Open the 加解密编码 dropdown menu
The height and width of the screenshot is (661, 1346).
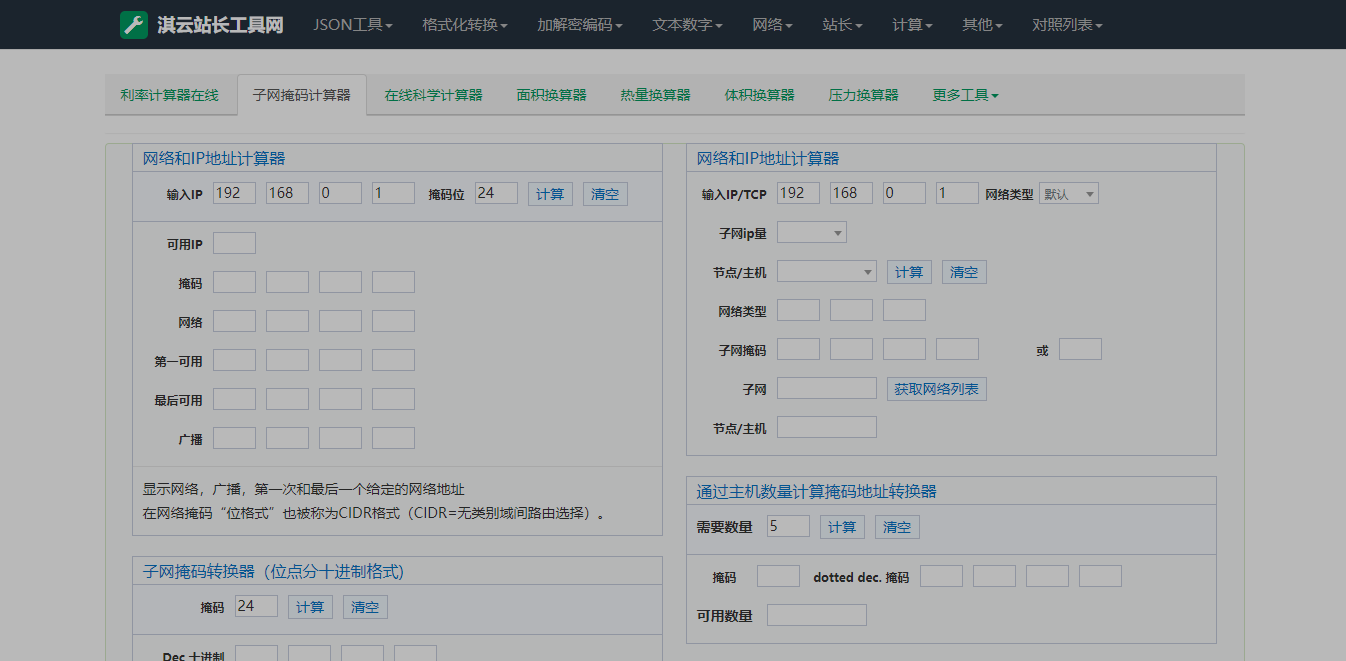[x=580, y=25]
